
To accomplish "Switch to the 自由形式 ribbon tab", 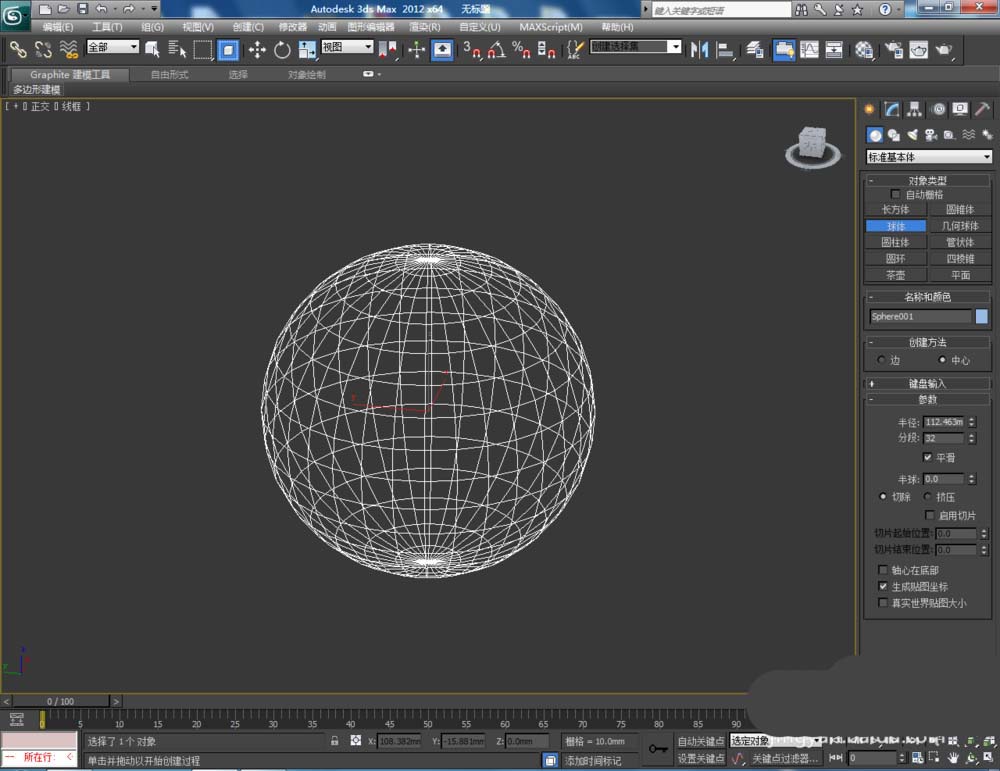I will coord(169,74).
